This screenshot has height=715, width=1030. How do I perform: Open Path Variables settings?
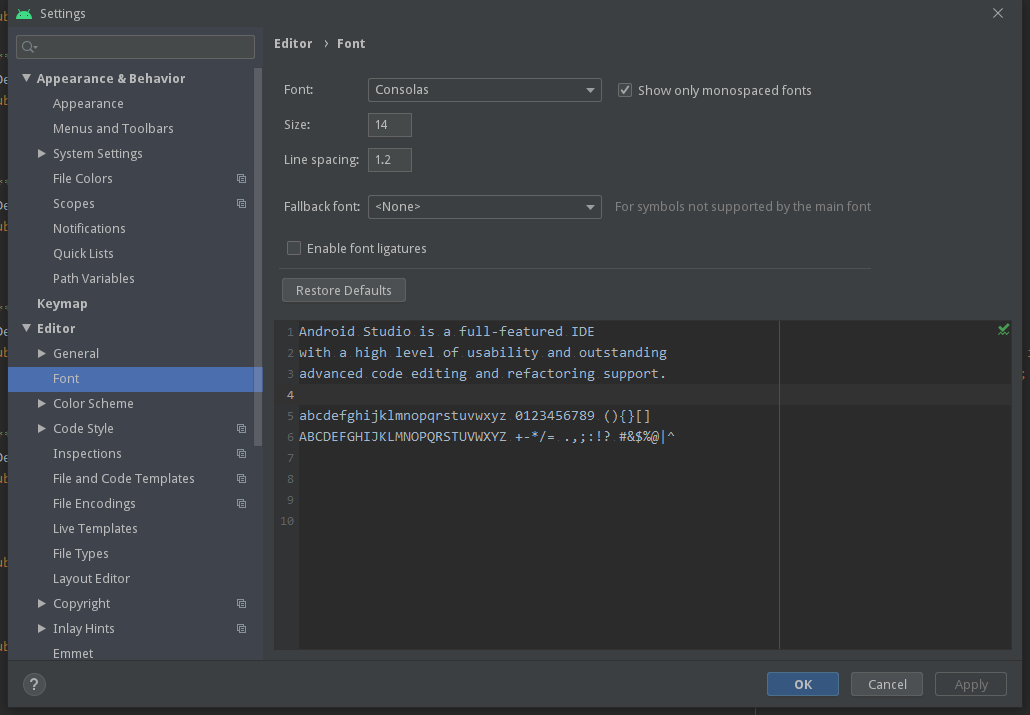[93, 279]
